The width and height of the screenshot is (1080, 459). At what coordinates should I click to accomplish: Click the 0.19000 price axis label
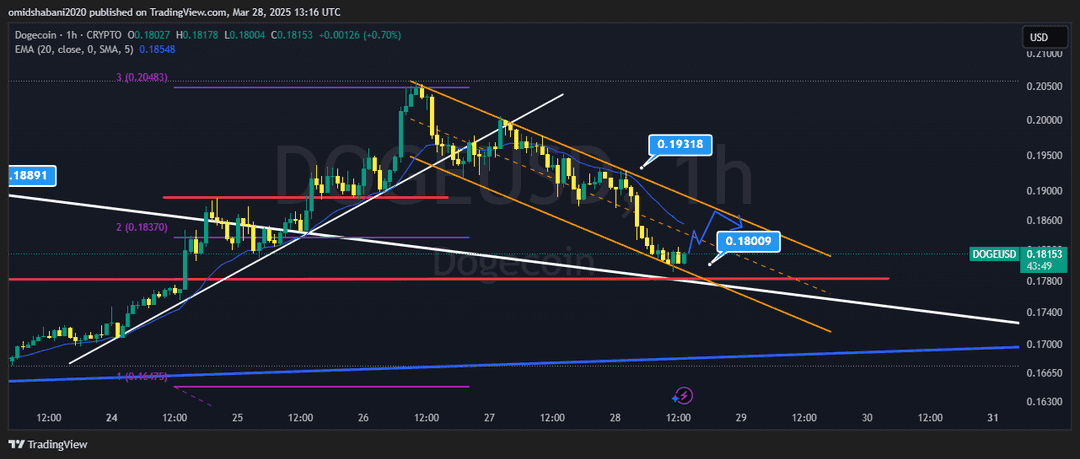click(x=1042, y=191)
